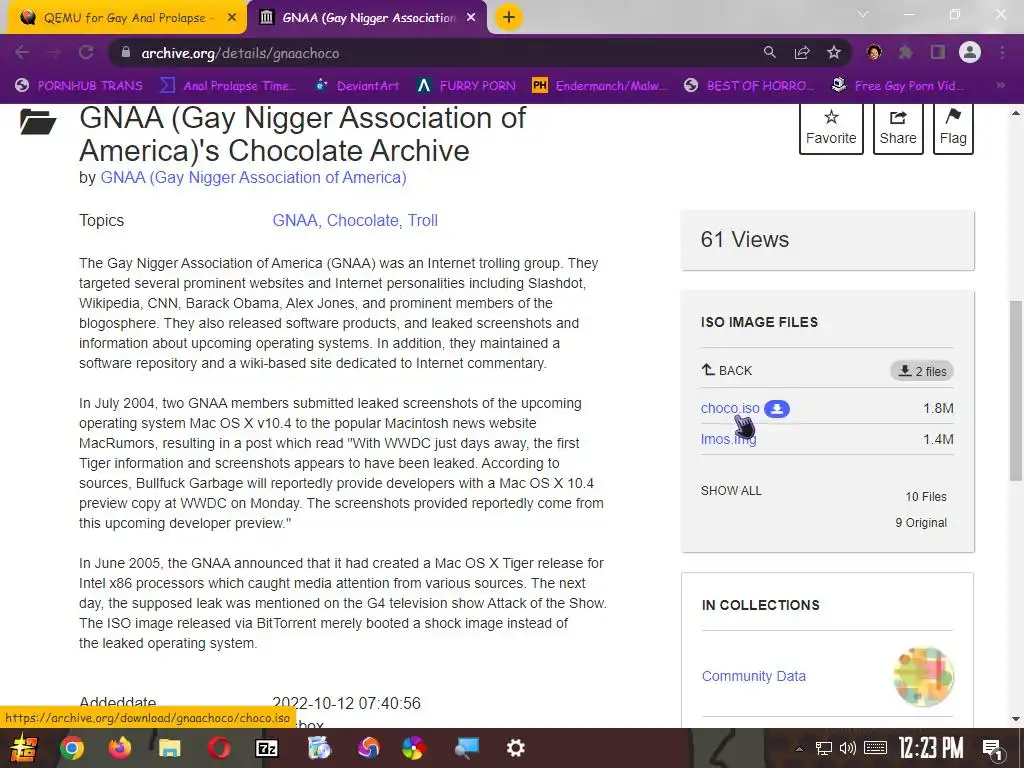
Task: Click the black folder icon beside the title
Action: coord(38,122)
